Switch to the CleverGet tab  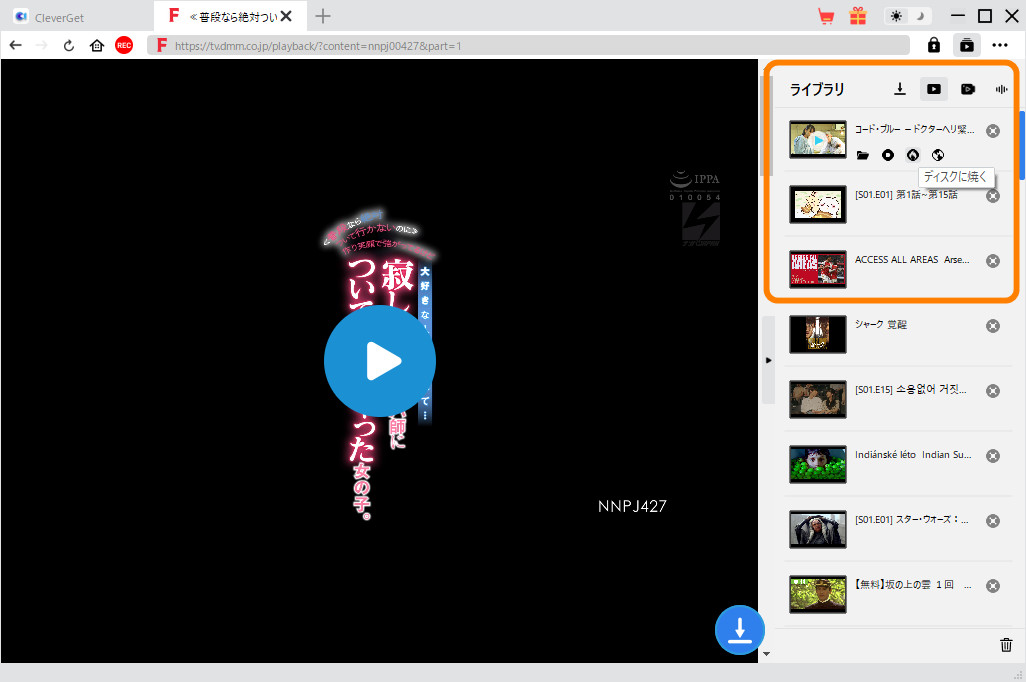tap(77, 16)
